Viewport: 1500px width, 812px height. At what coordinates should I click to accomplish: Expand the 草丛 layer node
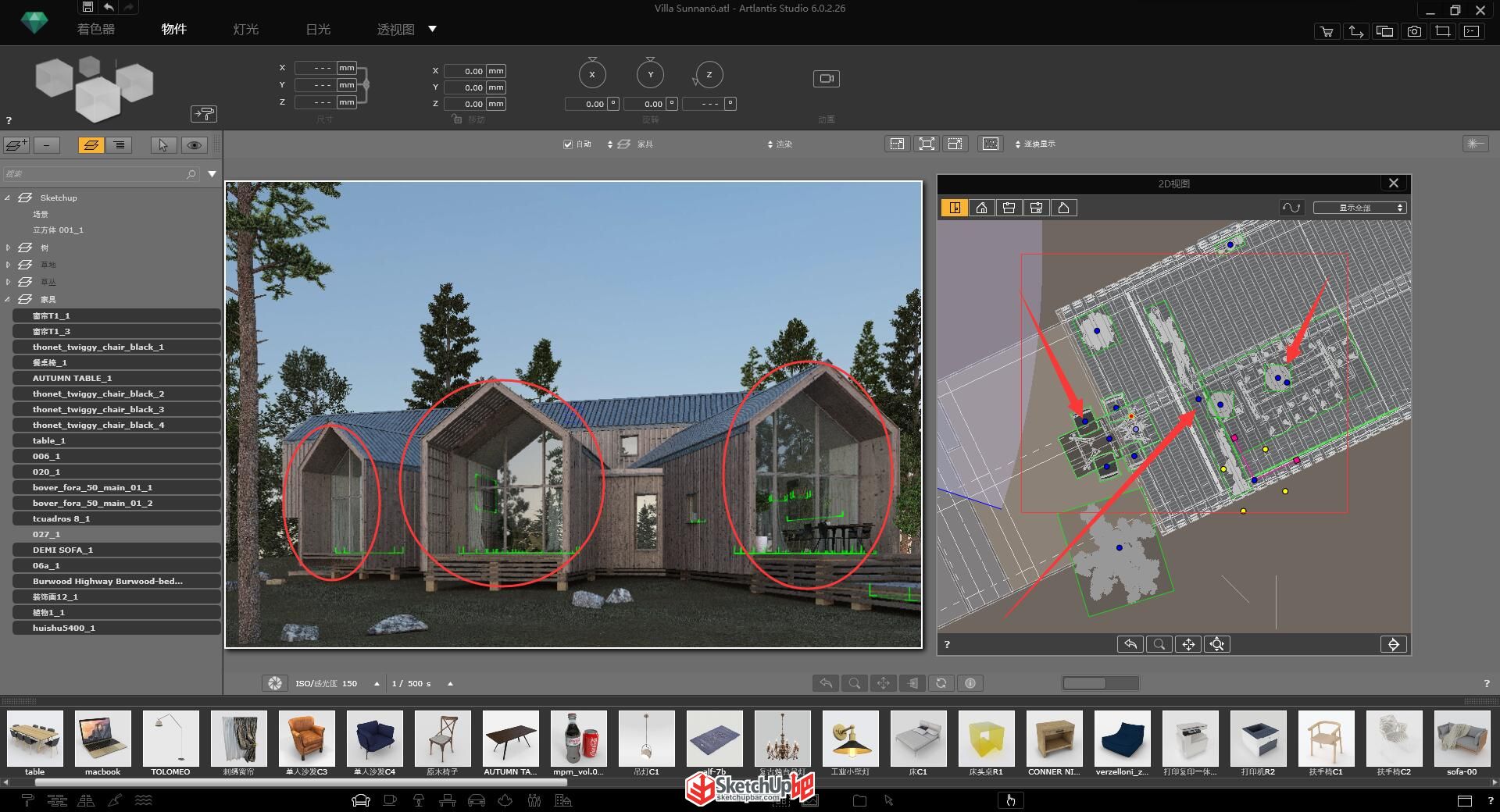pyautogui.click(x=8, y=282)
